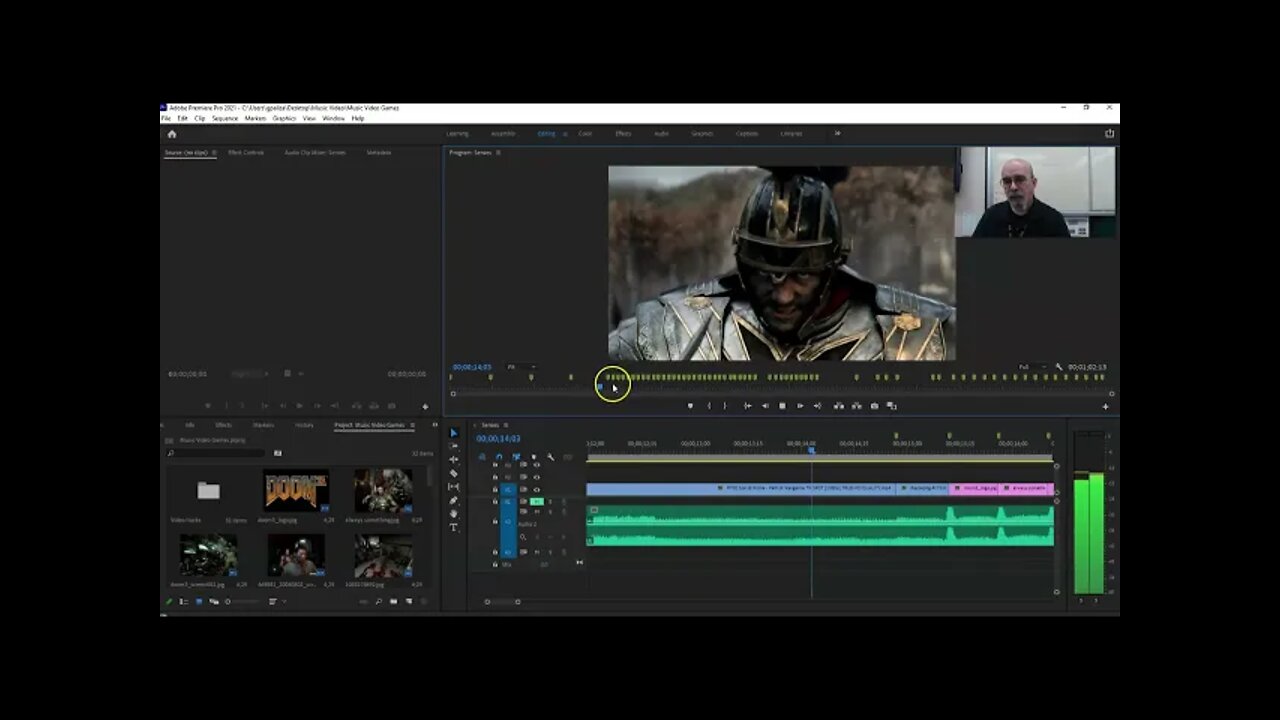This screenshot has height=720, width=1280.
Task: Click the Home icon
Action: [x=171, y=133]
